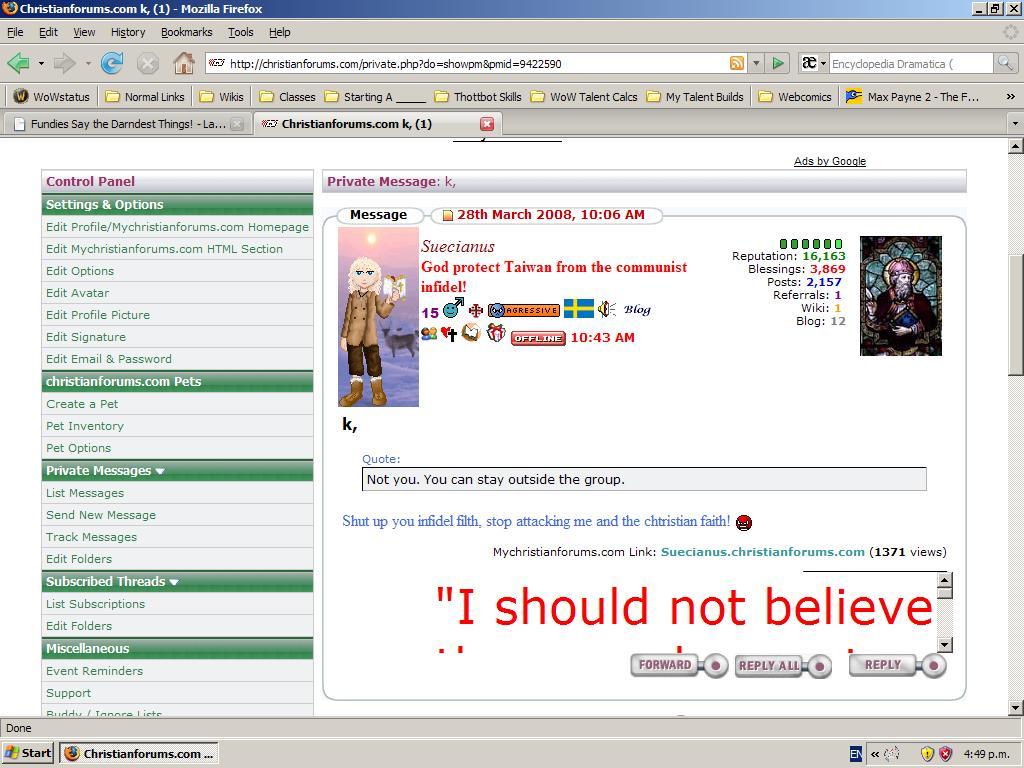
Task: Close the Christianforums.com tab
Action: click(x=487, y=124)
